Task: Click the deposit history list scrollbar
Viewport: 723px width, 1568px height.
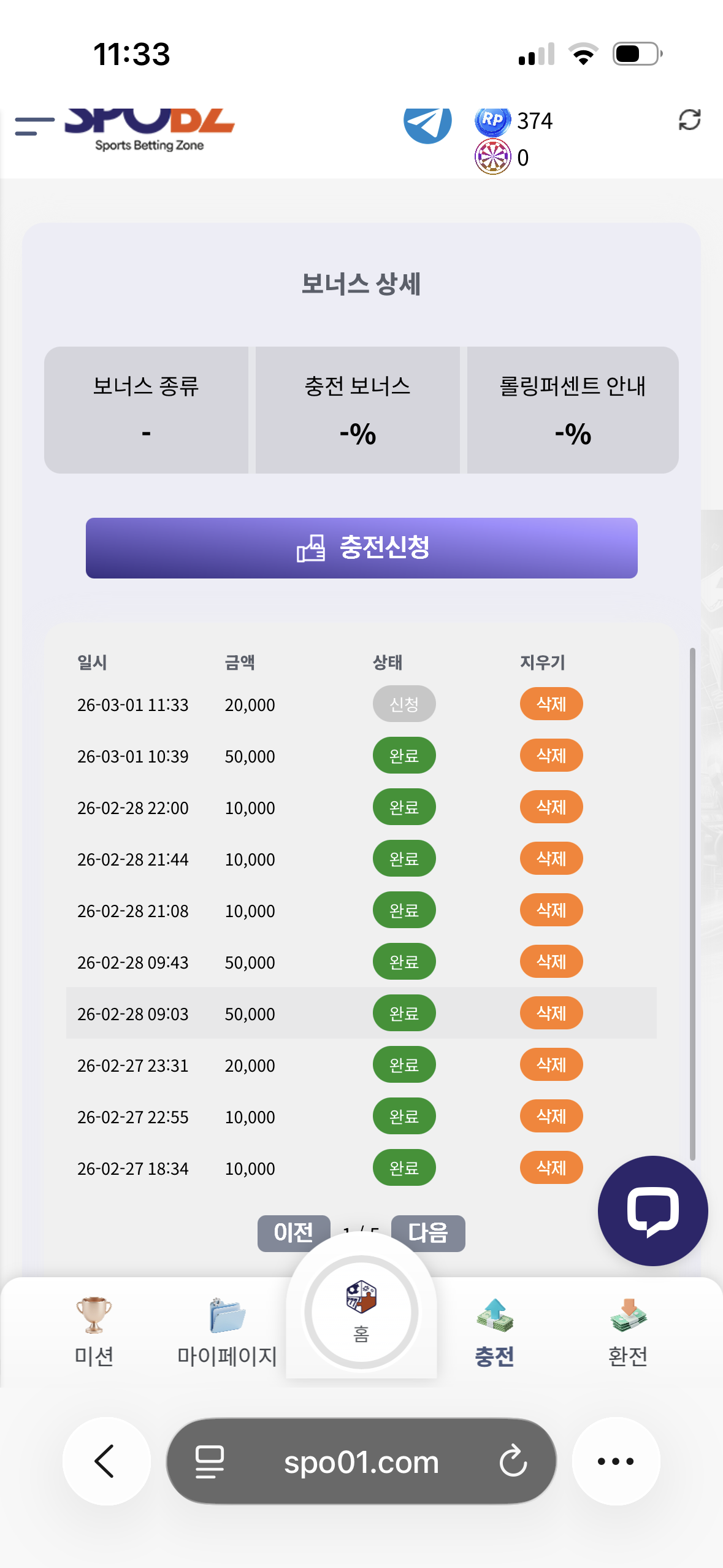Action: (x=692, y=903)
